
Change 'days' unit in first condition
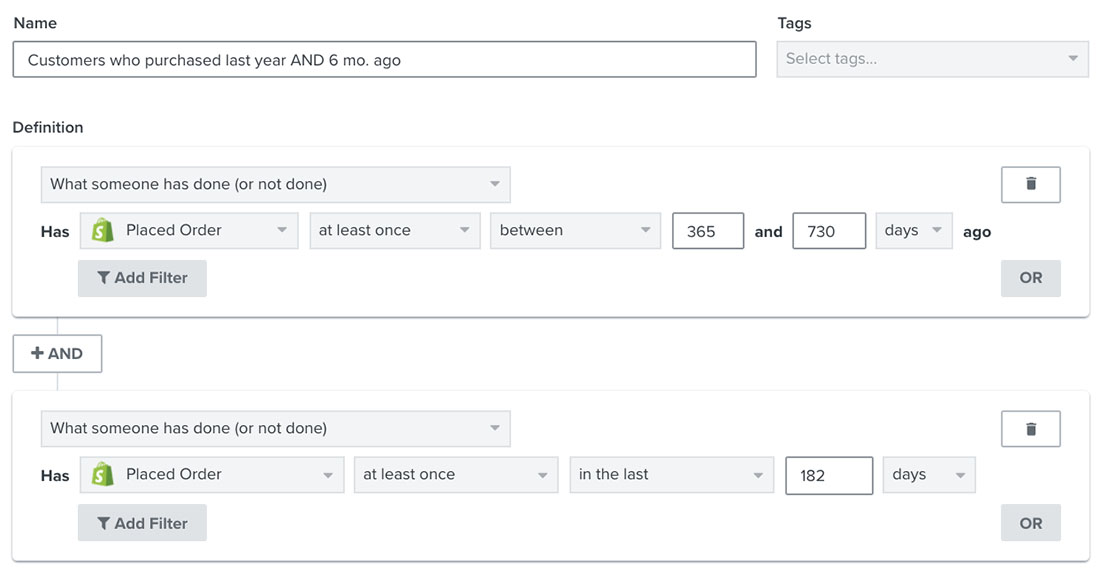pos(913,231)
